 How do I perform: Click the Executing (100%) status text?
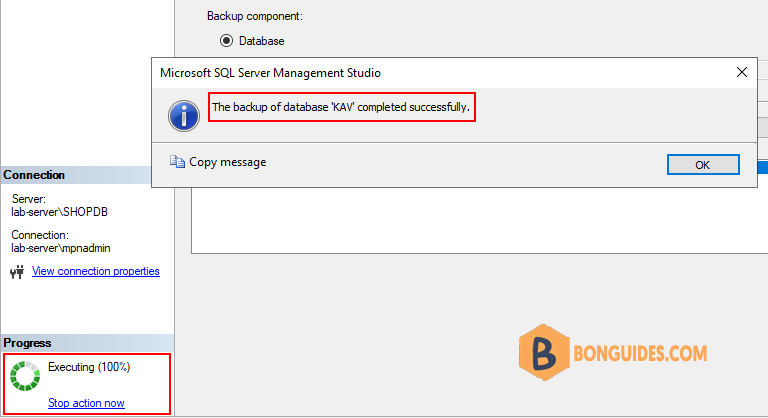(89, 367)
